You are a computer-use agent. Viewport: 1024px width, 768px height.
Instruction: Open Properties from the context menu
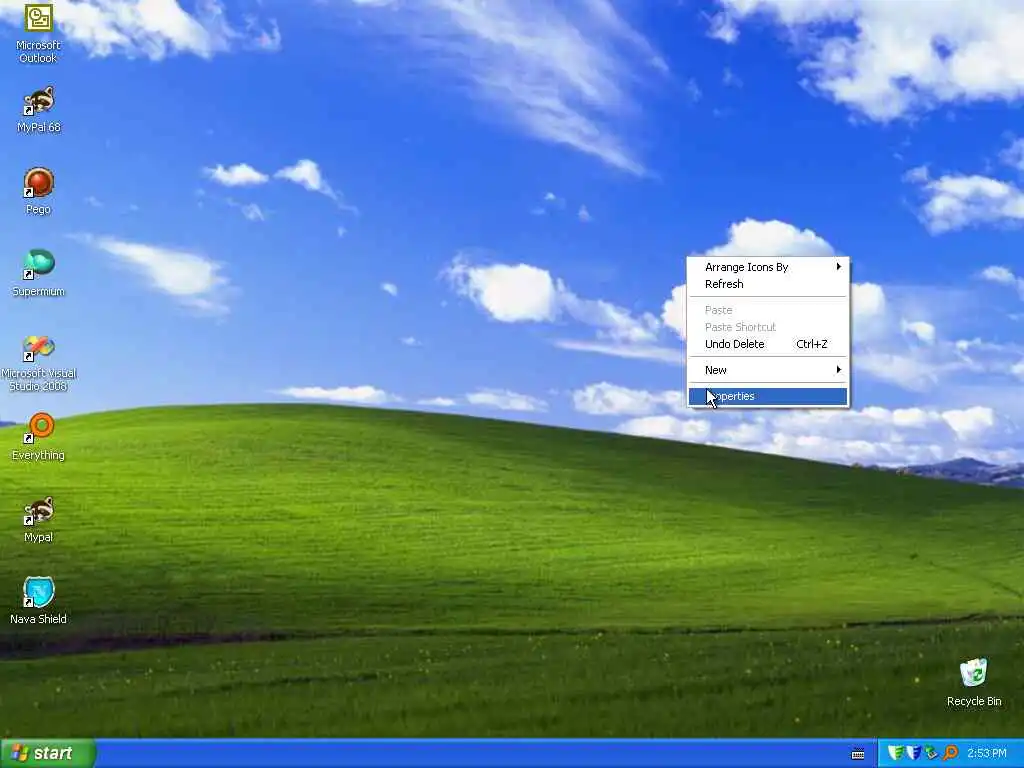tap(768, 396)
